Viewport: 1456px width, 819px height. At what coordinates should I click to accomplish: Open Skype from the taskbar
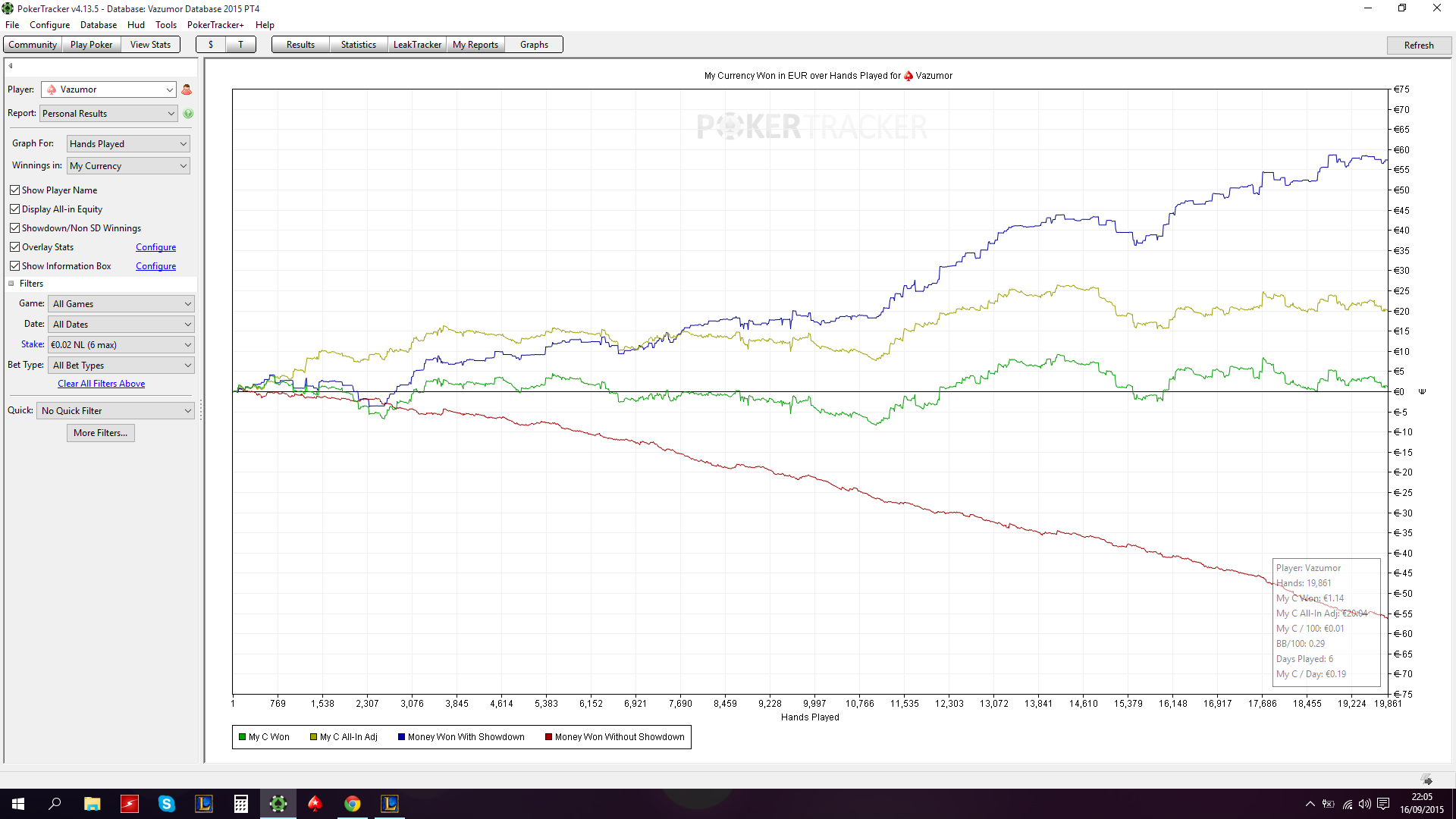pyautogui.click(x=167, y=804)
